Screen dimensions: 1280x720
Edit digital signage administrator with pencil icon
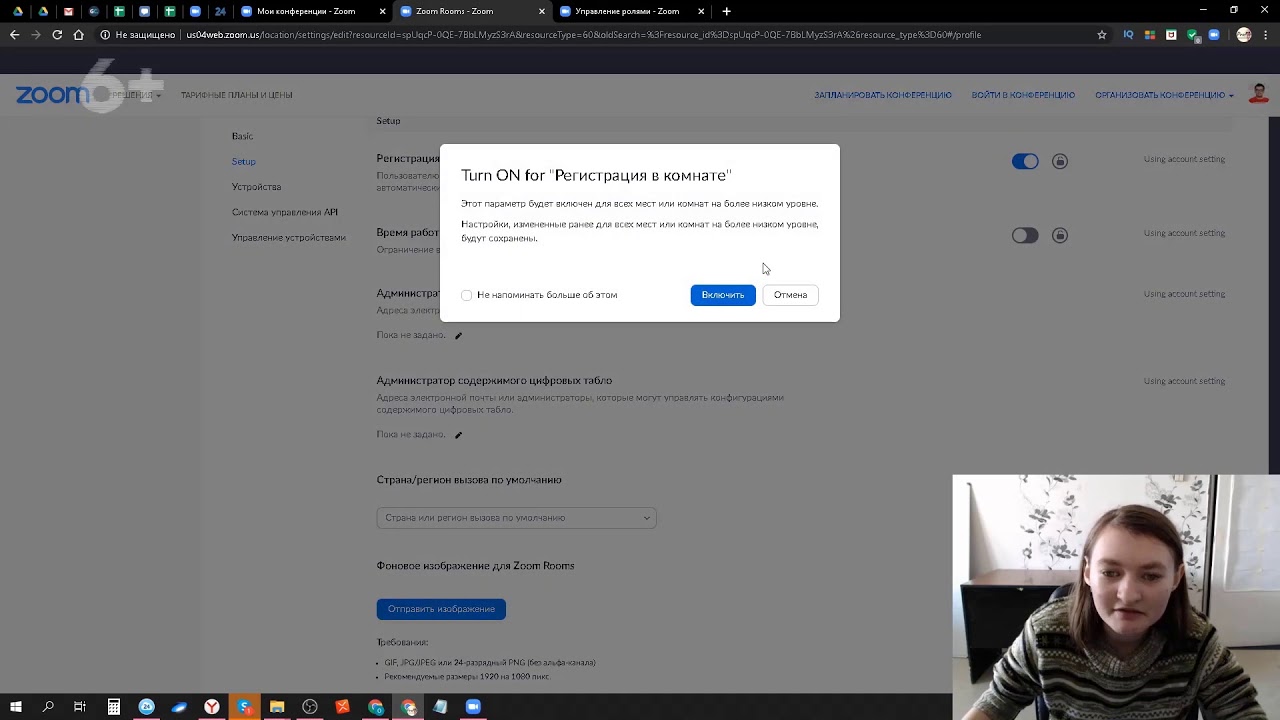click(458, 435)
